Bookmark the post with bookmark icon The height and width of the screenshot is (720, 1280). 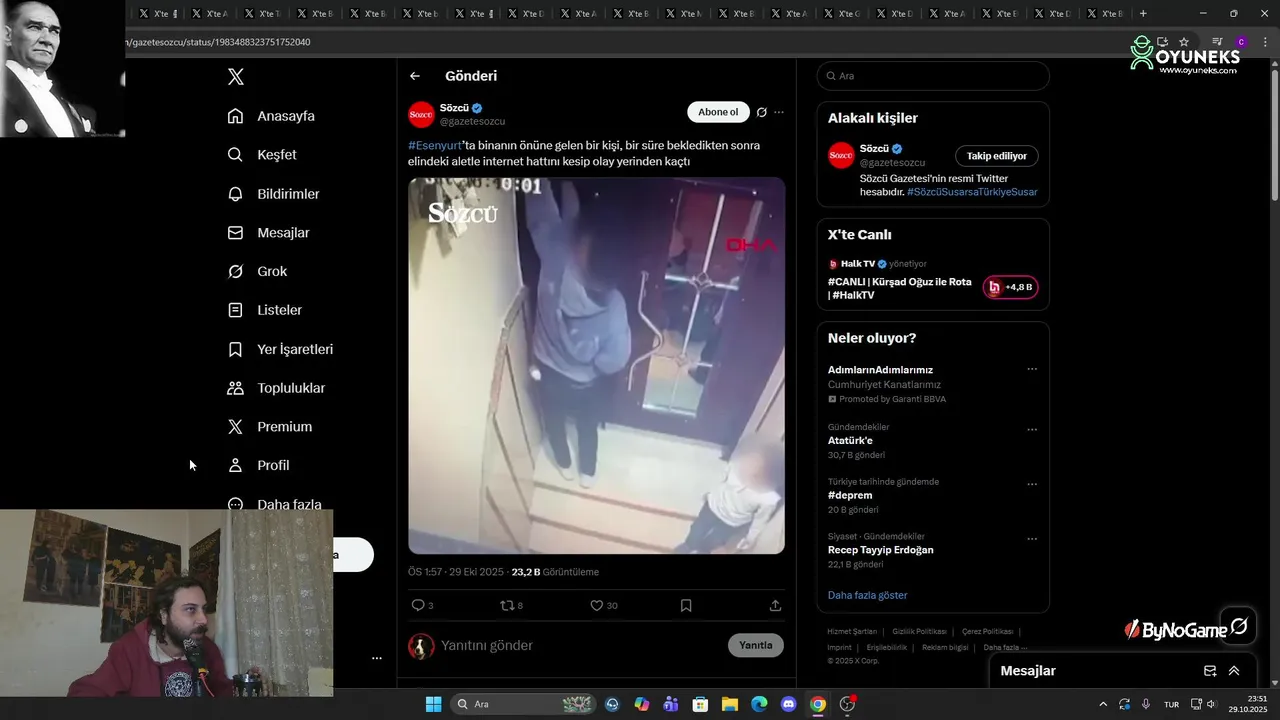686,605
